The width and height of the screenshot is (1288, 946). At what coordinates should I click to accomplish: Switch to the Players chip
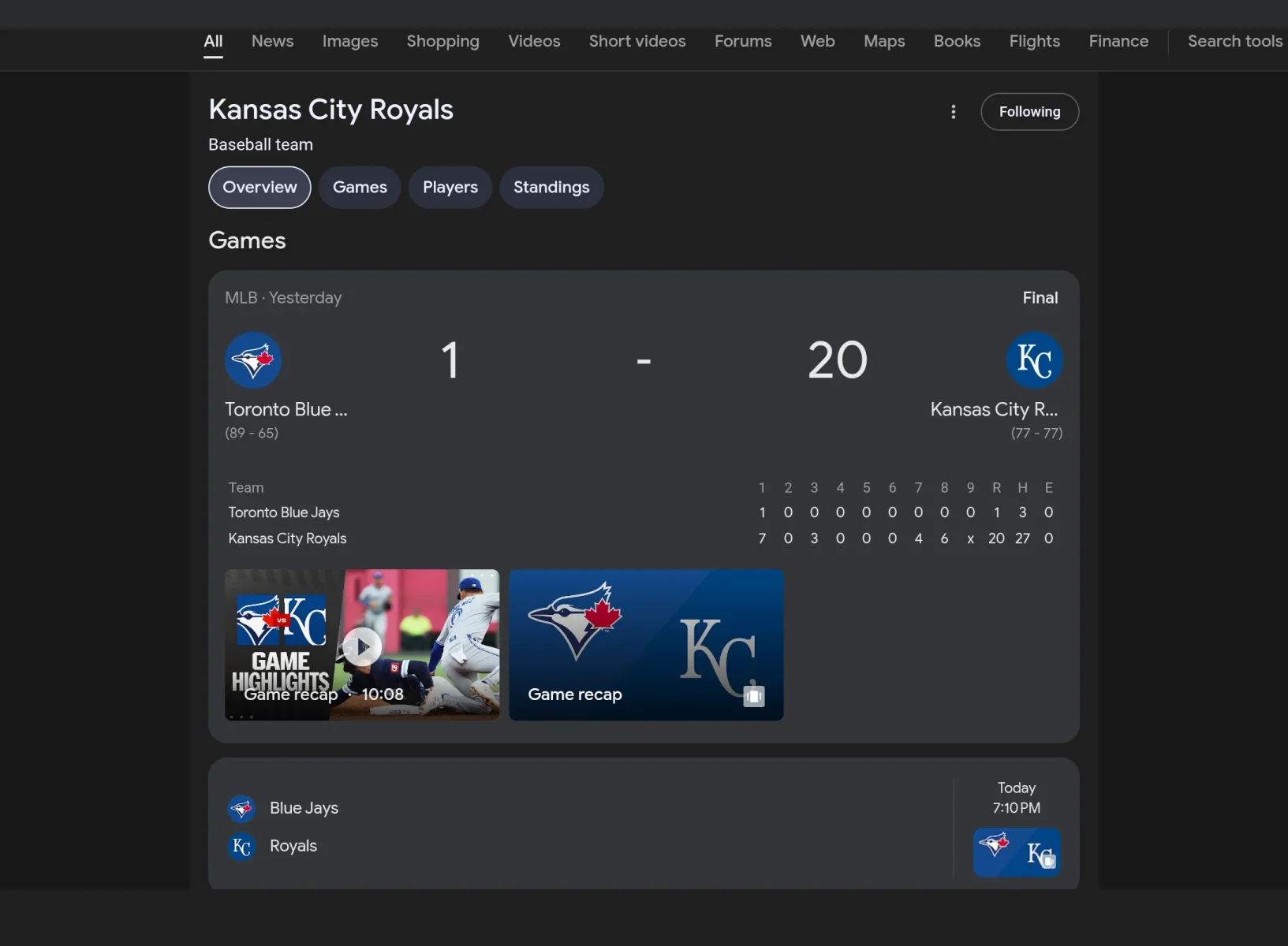pyautogui.click(x=450, y=188)
